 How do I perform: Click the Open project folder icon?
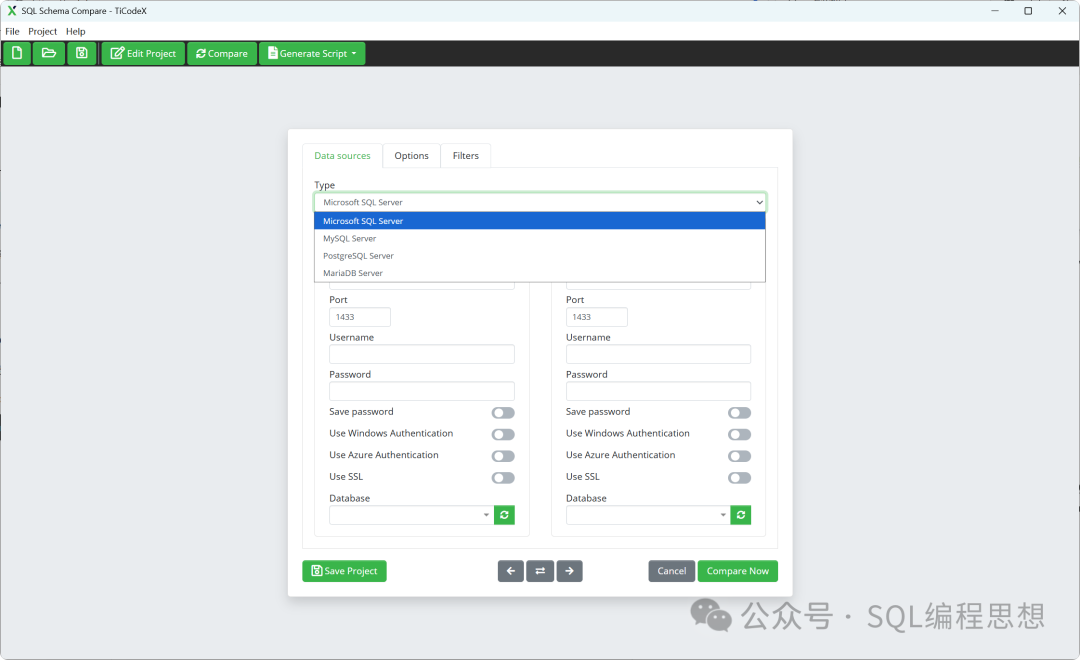click(x=49, y=53)
